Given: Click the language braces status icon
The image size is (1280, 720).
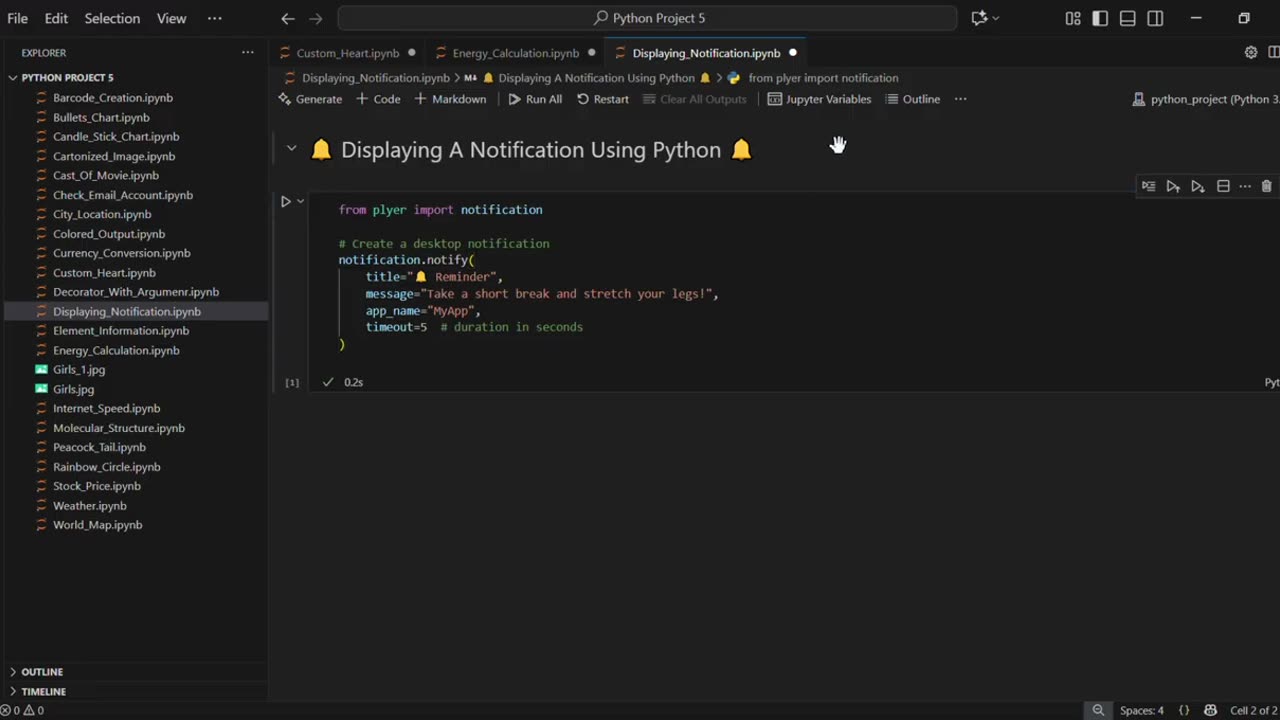Looking at the screenshot, I should (x=1184, y=711).
